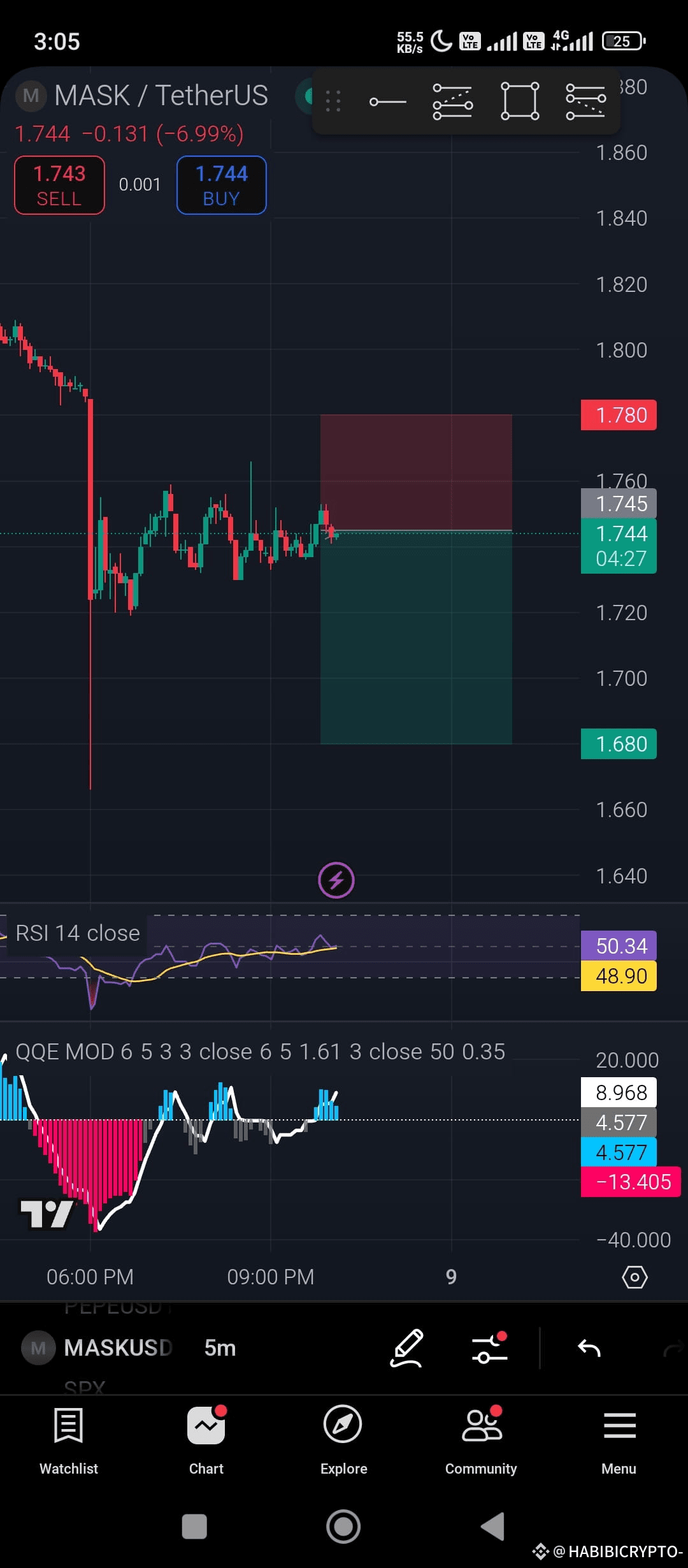Go to the Watchlist tab
The image size is (688, 1568).
[x=69, y=1442]
